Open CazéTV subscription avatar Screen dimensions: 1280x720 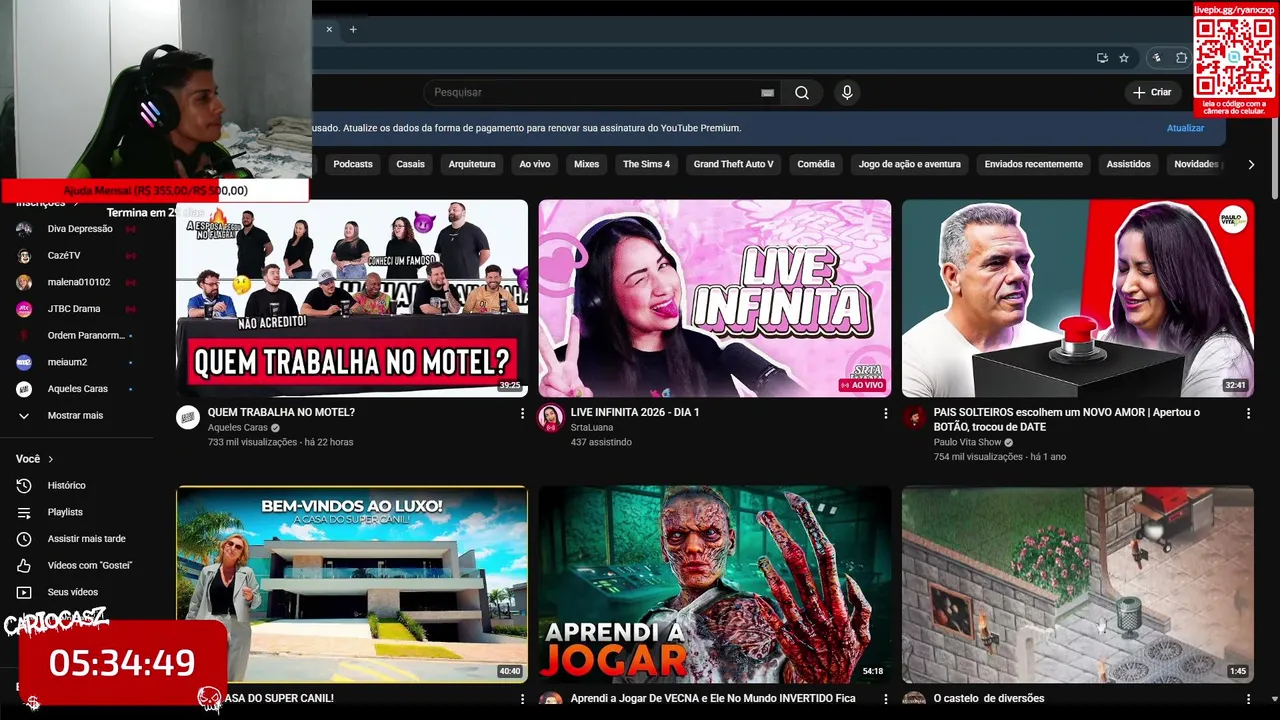[x=24, y=256]
